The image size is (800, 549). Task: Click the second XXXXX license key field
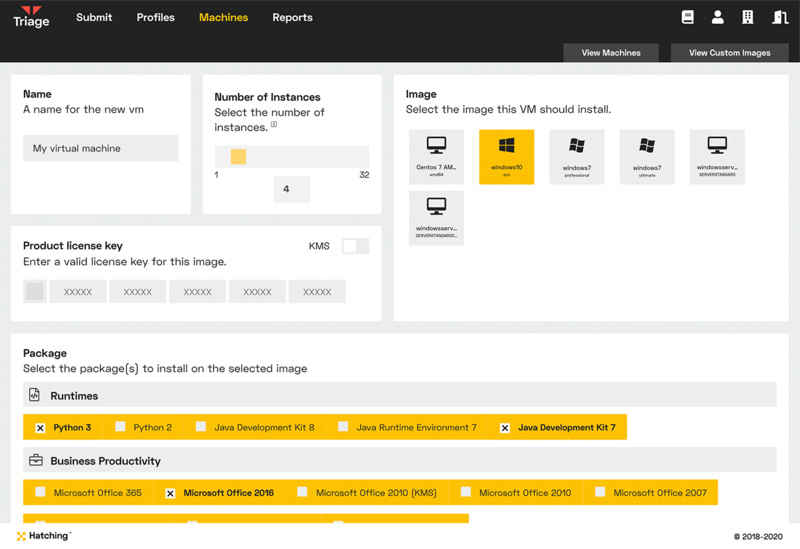(x=138, y=292)
